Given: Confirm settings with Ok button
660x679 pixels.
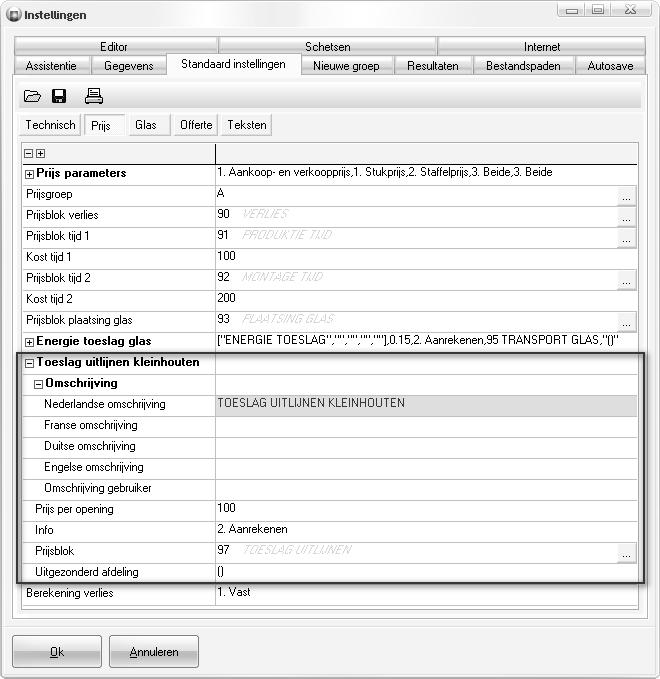Looking at the screenshot, I should [57, 651].
